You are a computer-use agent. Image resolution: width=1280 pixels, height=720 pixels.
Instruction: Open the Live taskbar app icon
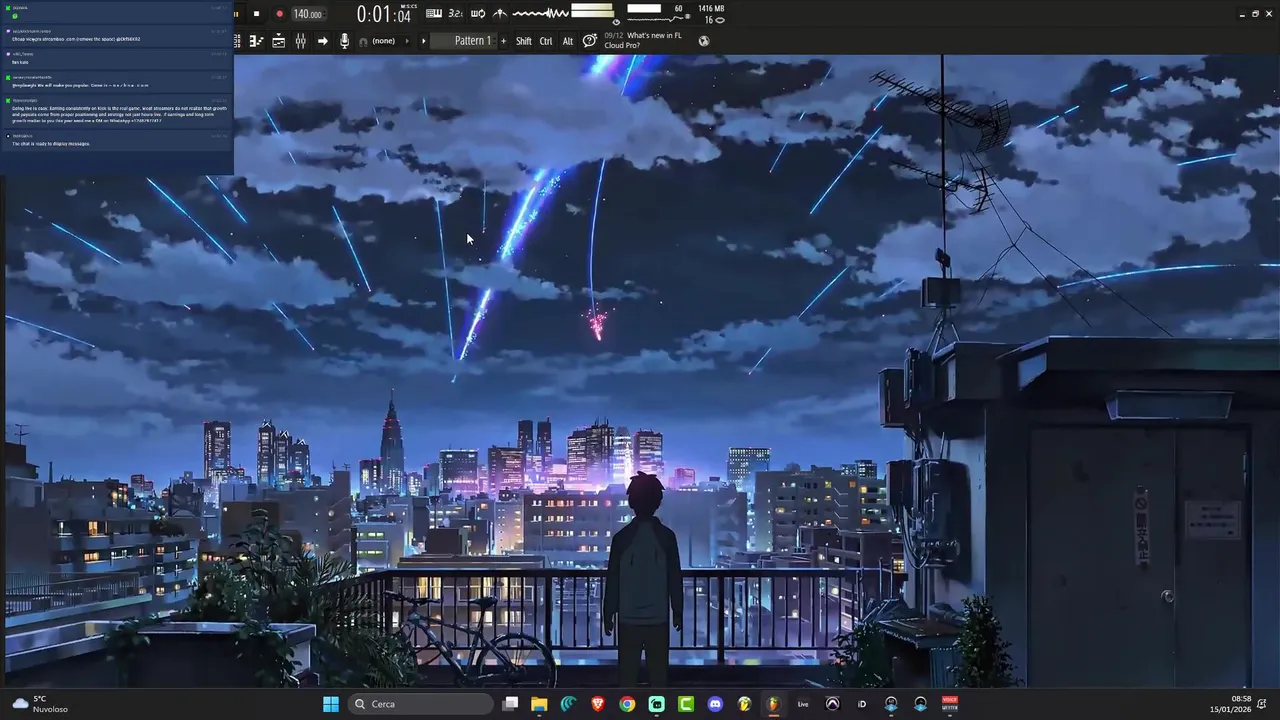click(803, 704)
